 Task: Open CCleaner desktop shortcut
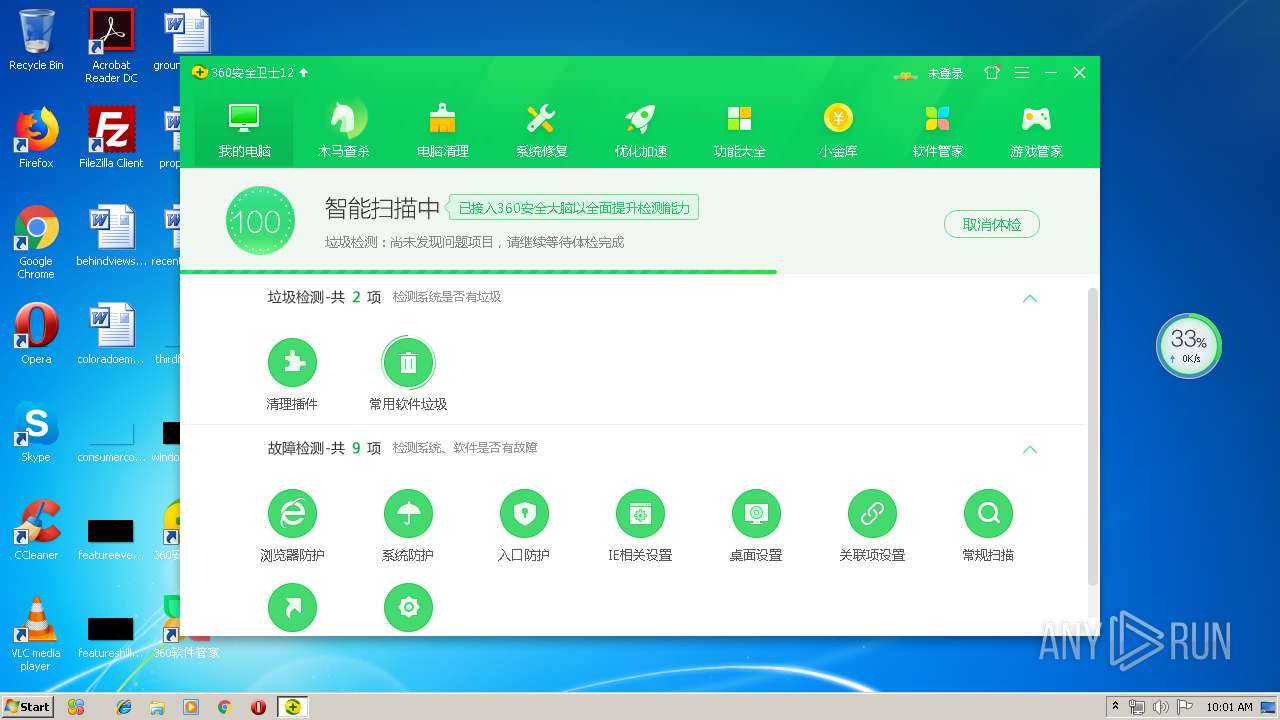[x=36, y=530]
